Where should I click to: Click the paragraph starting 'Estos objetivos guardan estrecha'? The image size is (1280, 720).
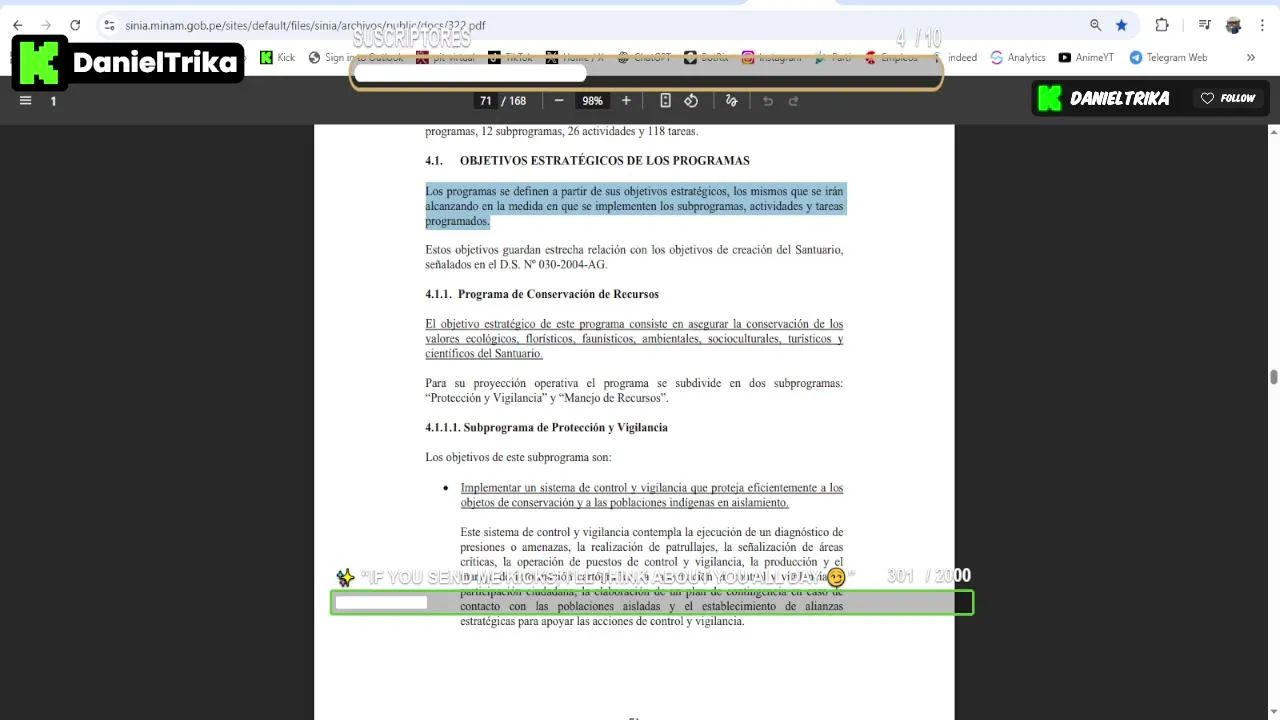tap(634, 257)
